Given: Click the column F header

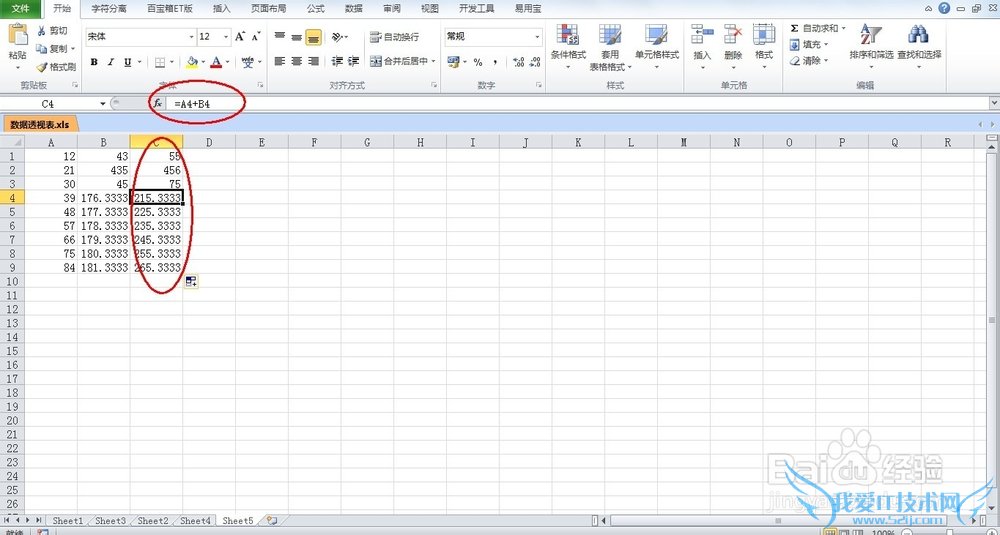Looking at the screenshot, I should (314, 143).
